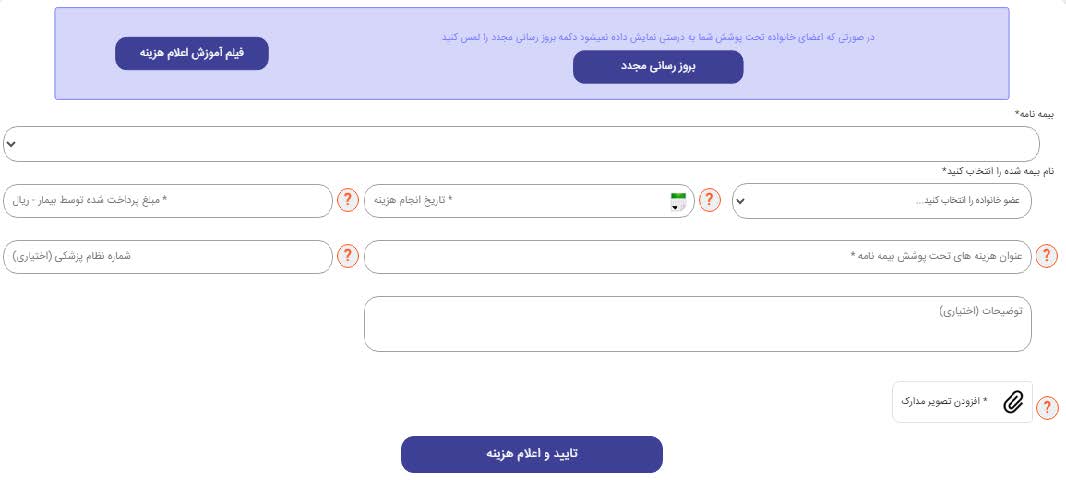Image resolution: width=1066 pixels, height=480 pixels.
Task: Submit with تایید و اعلام هزینه button
Action: [531, 454]
